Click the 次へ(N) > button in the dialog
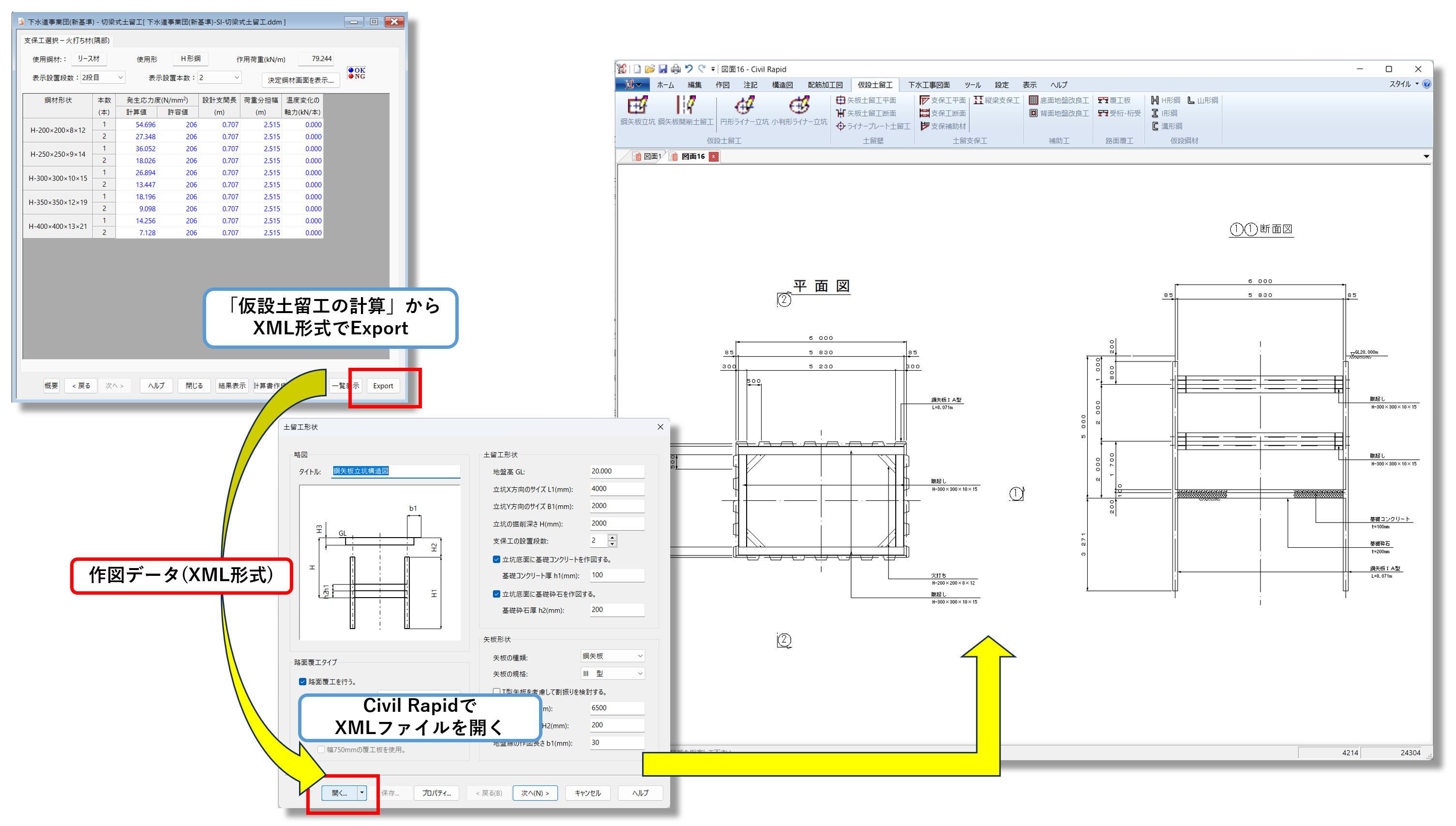 [x=535, y=793]
